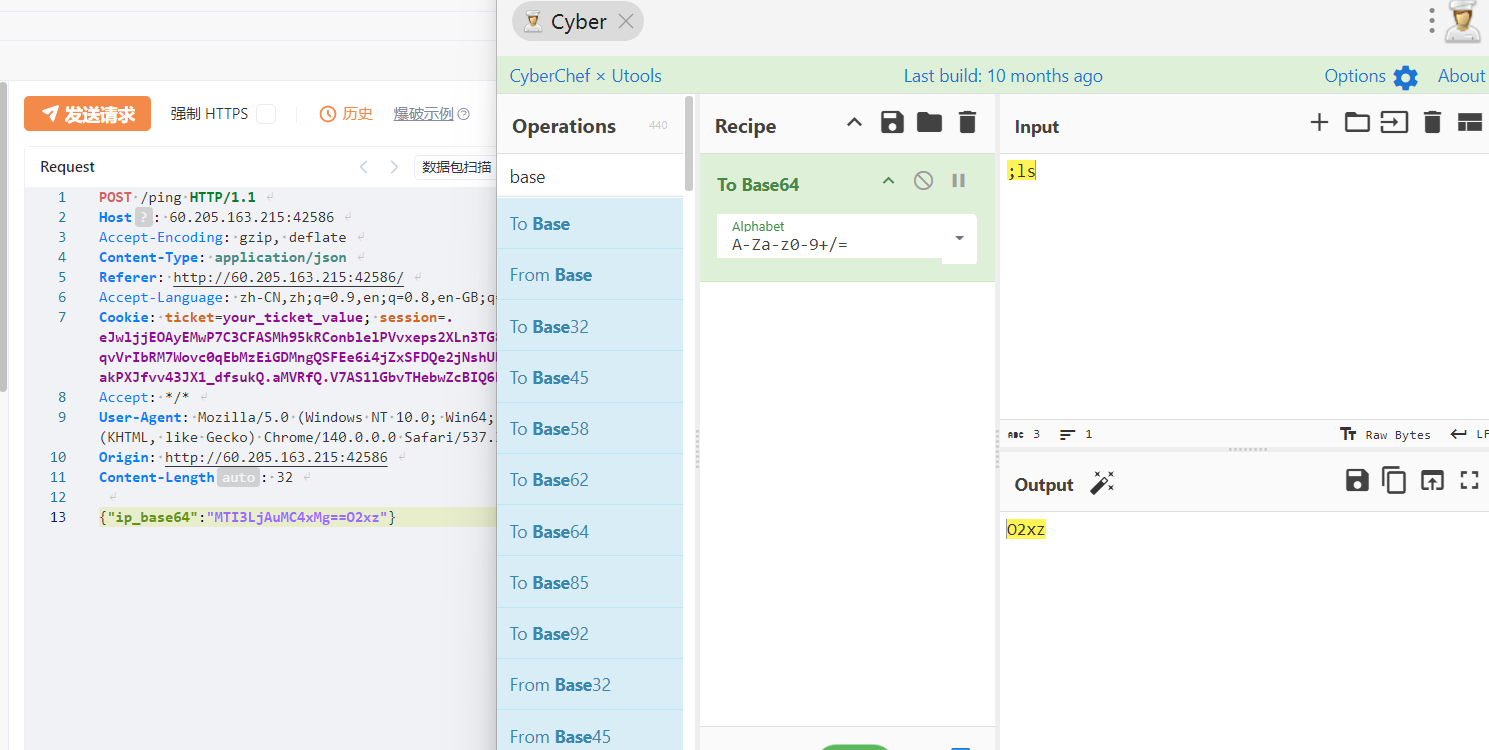Click the 发送请求 send request button
This screenshot has height=750, width=1489.
(87, 114)
